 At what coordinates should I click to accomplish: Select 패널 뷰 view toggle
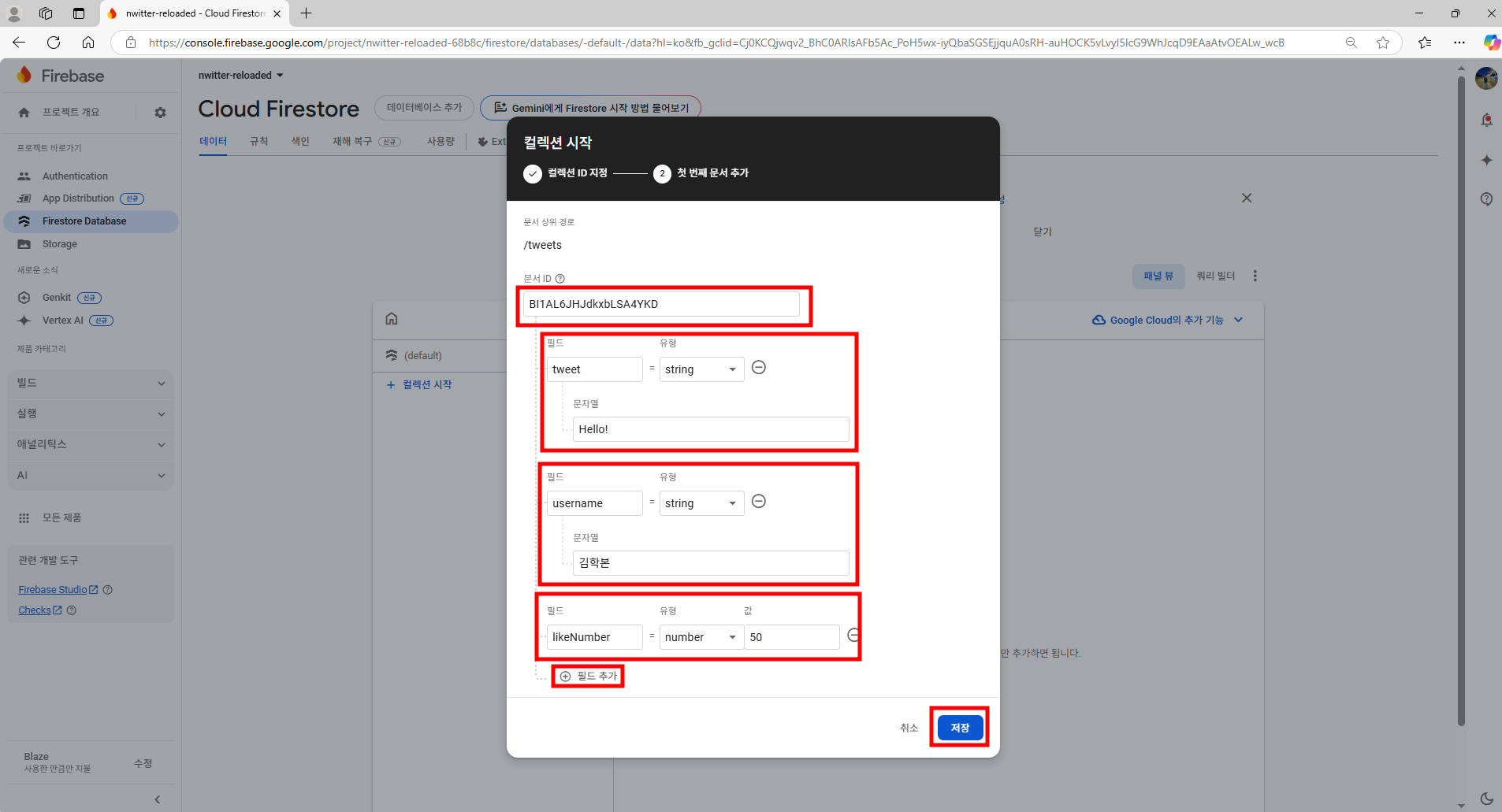1158,276
